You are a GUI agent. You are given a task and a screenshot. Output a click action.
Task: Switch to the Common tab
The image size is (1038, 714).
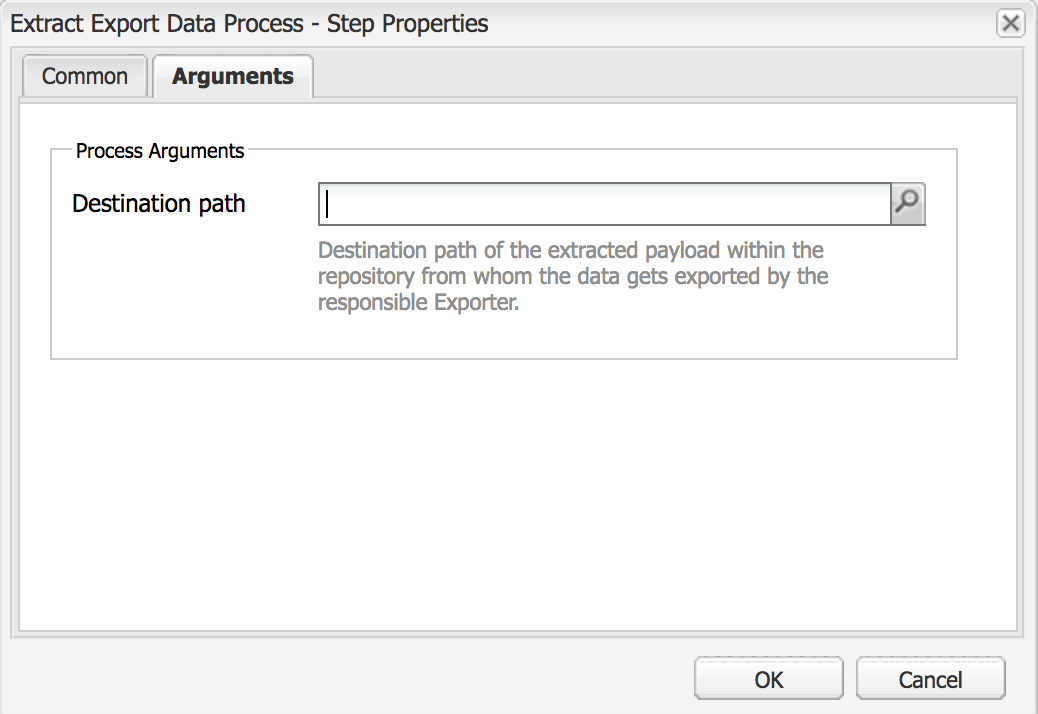pos(85,76)
